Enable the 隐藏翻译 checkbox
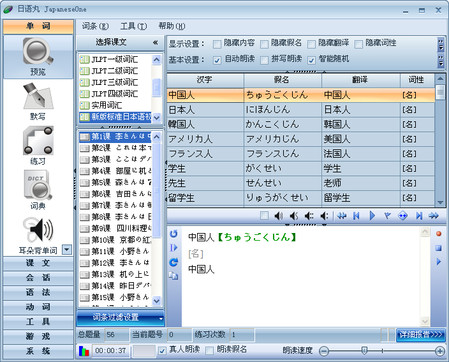Screen dimensions: 449x362 [312, 44]
